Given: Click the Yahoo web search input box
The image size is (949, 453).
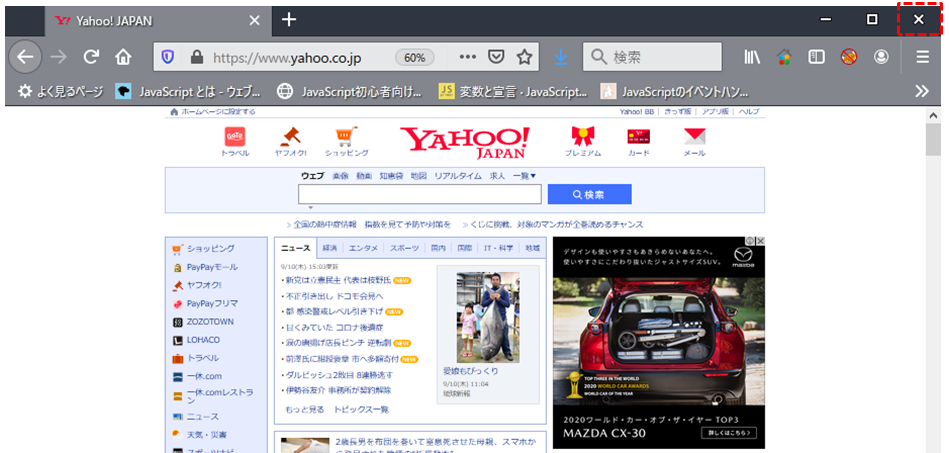Looking at the screenshot, I should click(419, 194).
